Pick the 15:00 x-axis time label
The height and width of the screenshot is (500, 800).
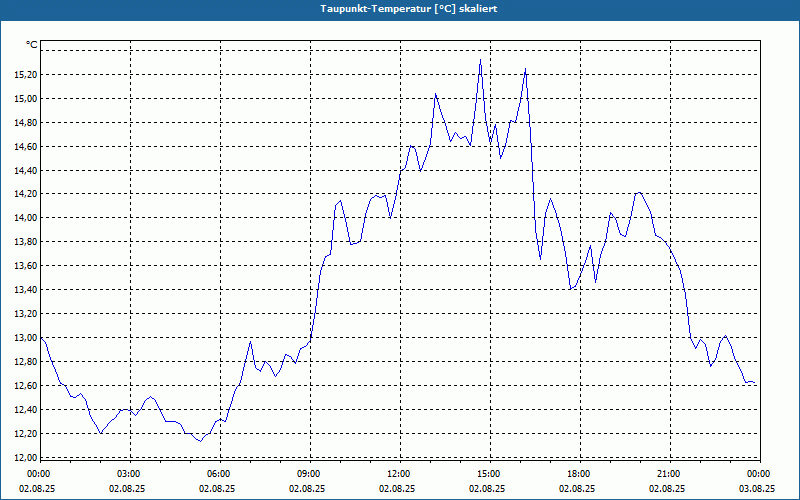[x=488, y=474]
